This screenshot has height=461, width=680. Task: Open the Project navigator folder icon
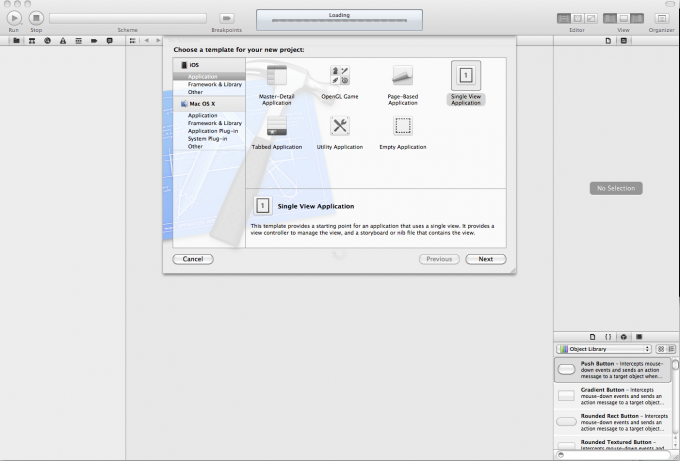pos(16,40)
